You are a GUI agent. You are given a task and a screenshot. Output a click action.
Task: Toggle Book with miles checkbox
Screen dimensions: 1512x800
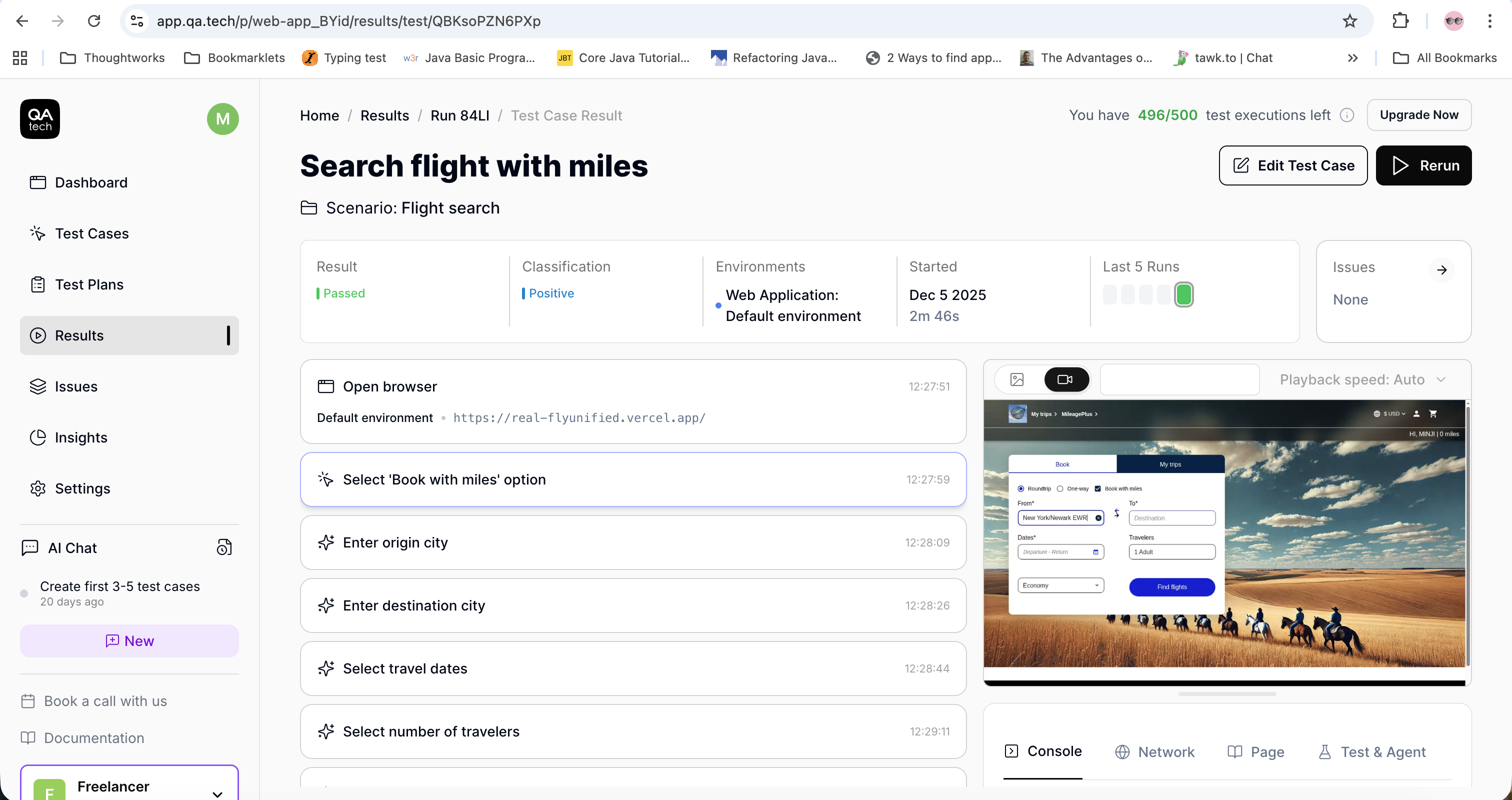tap(1097, 488)
